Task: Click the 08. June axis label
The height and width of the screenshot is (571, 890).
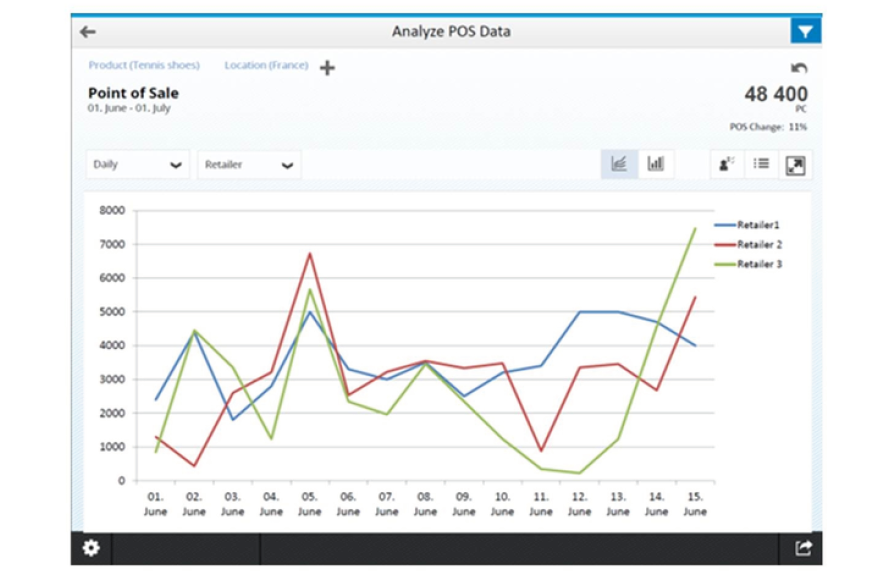Action: (x=425, y=504)
